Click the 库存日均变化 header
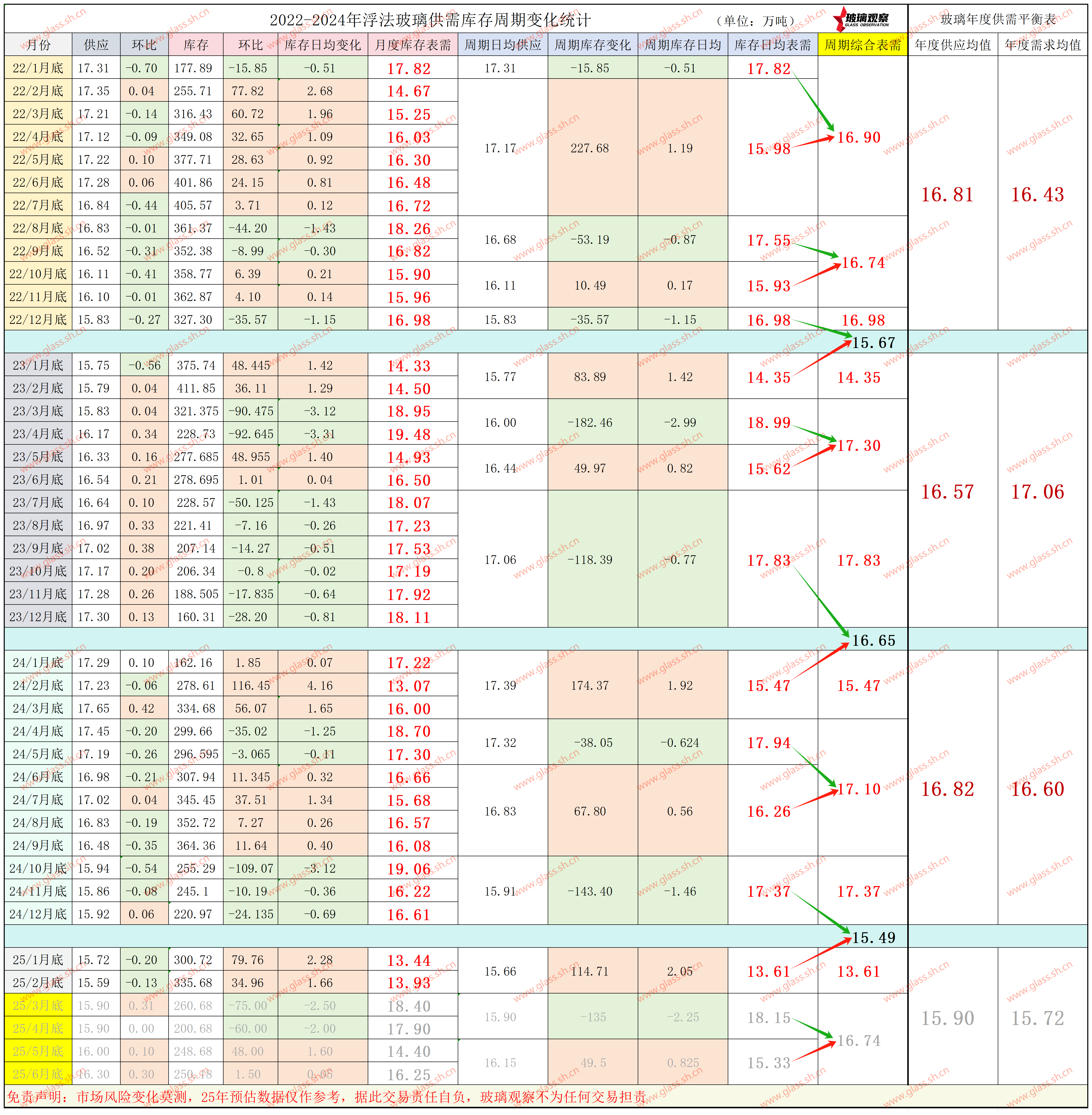 [323, 45]
